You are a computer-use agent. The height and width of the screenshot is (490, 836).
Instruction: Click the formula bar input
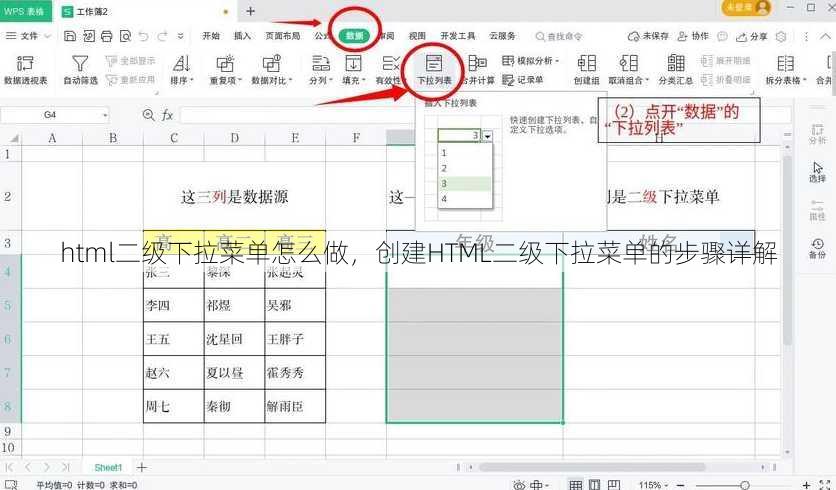pyautogui.click(x=298, y=115)
